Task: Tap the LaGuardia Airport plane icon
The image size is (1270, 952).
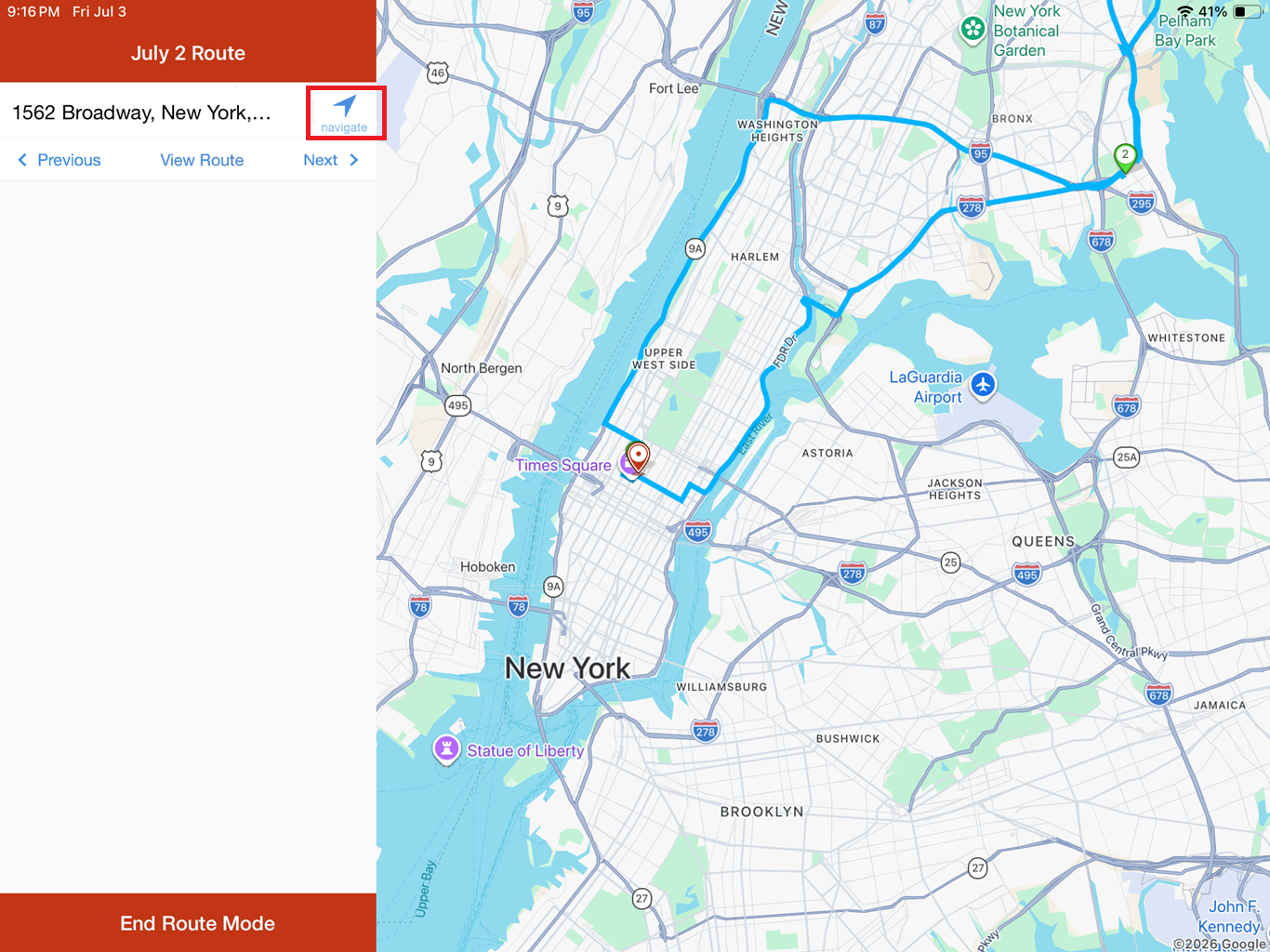Action: point(983,385)
